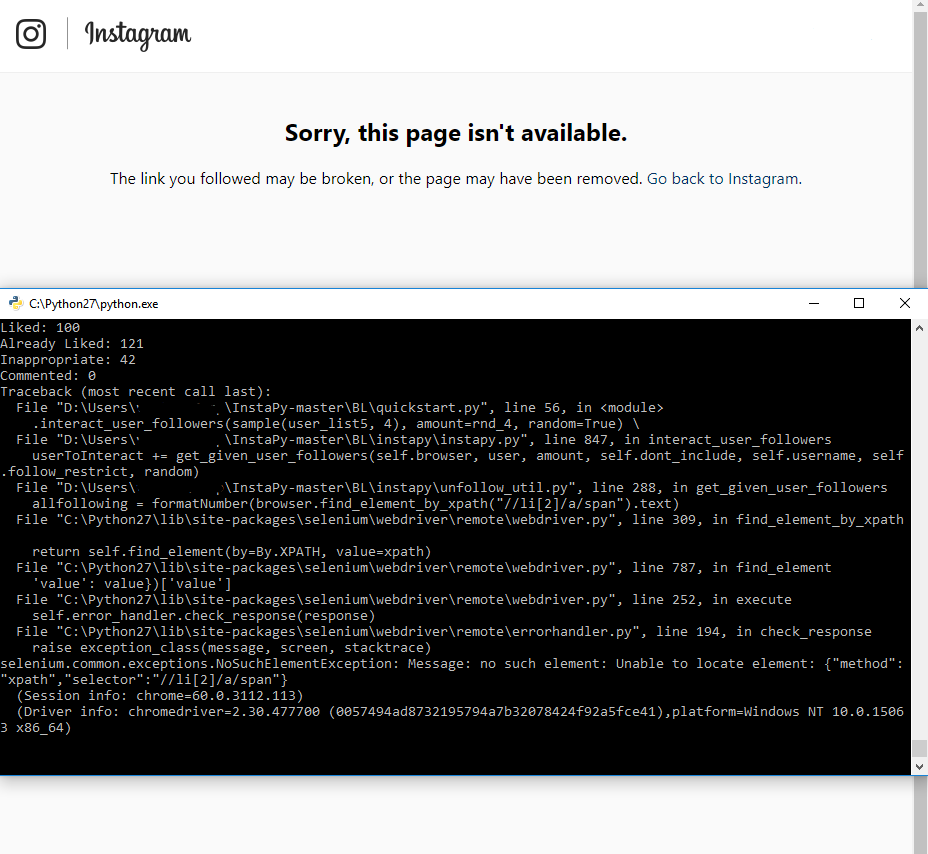Close the python.exe console window
The image size is (928, 854).
click(x=904, y=304)
